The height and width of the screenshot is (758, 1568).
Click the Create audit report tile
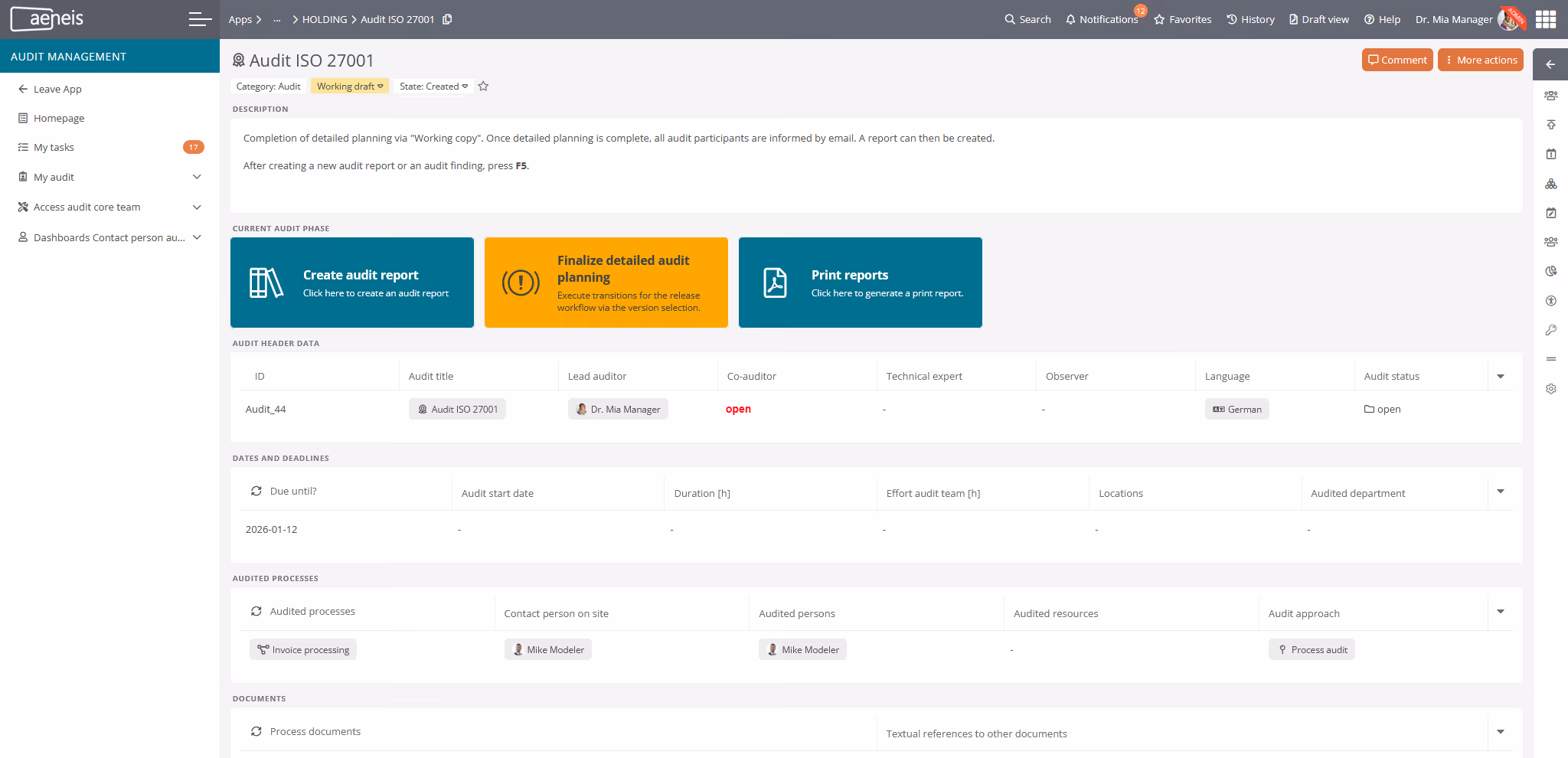352,283
